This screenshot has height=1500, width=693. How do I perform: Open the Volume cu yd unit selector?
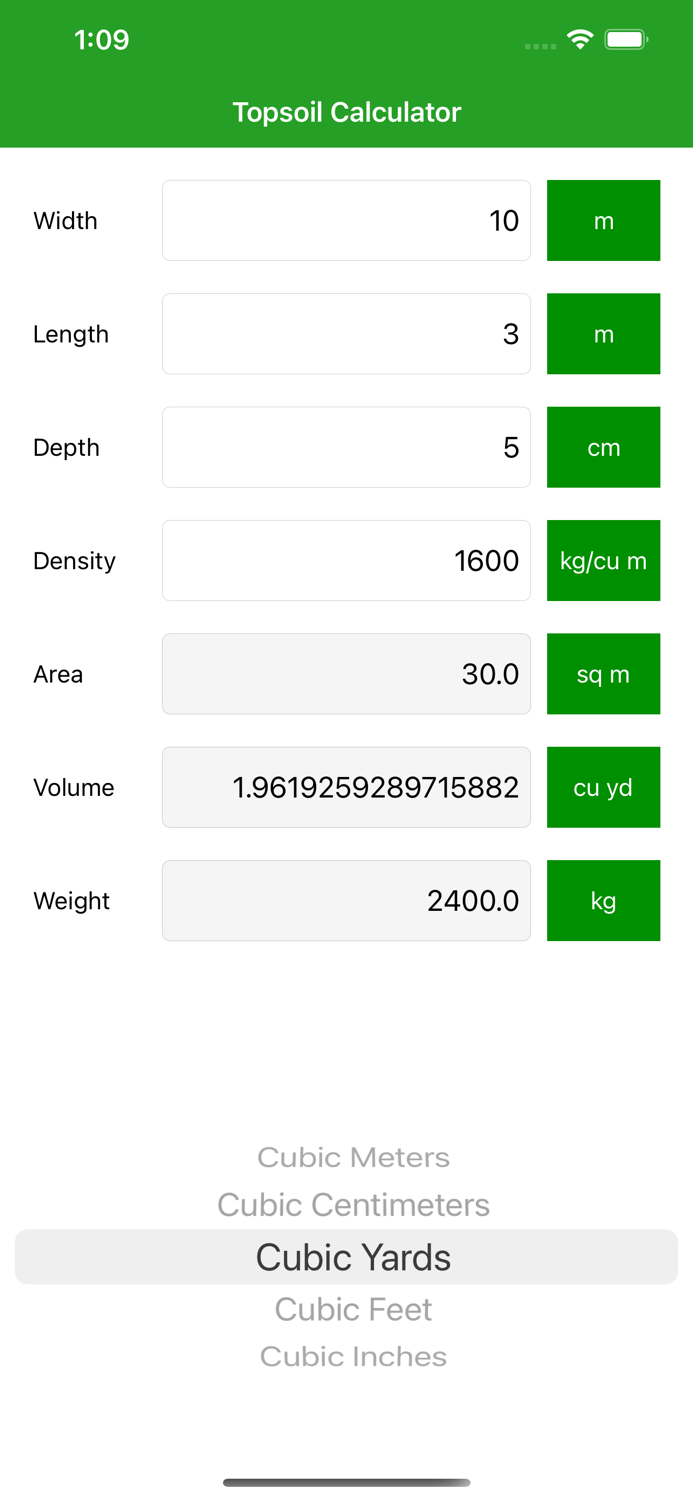pos(603,787)
